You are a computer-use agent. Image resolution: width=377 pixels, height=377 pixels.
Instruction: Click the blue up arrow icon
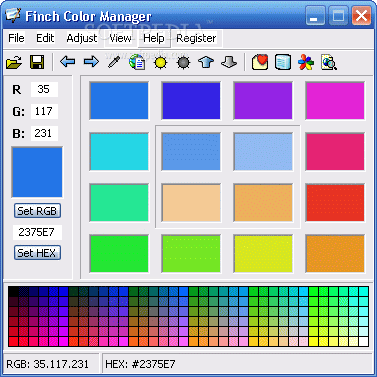[206, 62]
